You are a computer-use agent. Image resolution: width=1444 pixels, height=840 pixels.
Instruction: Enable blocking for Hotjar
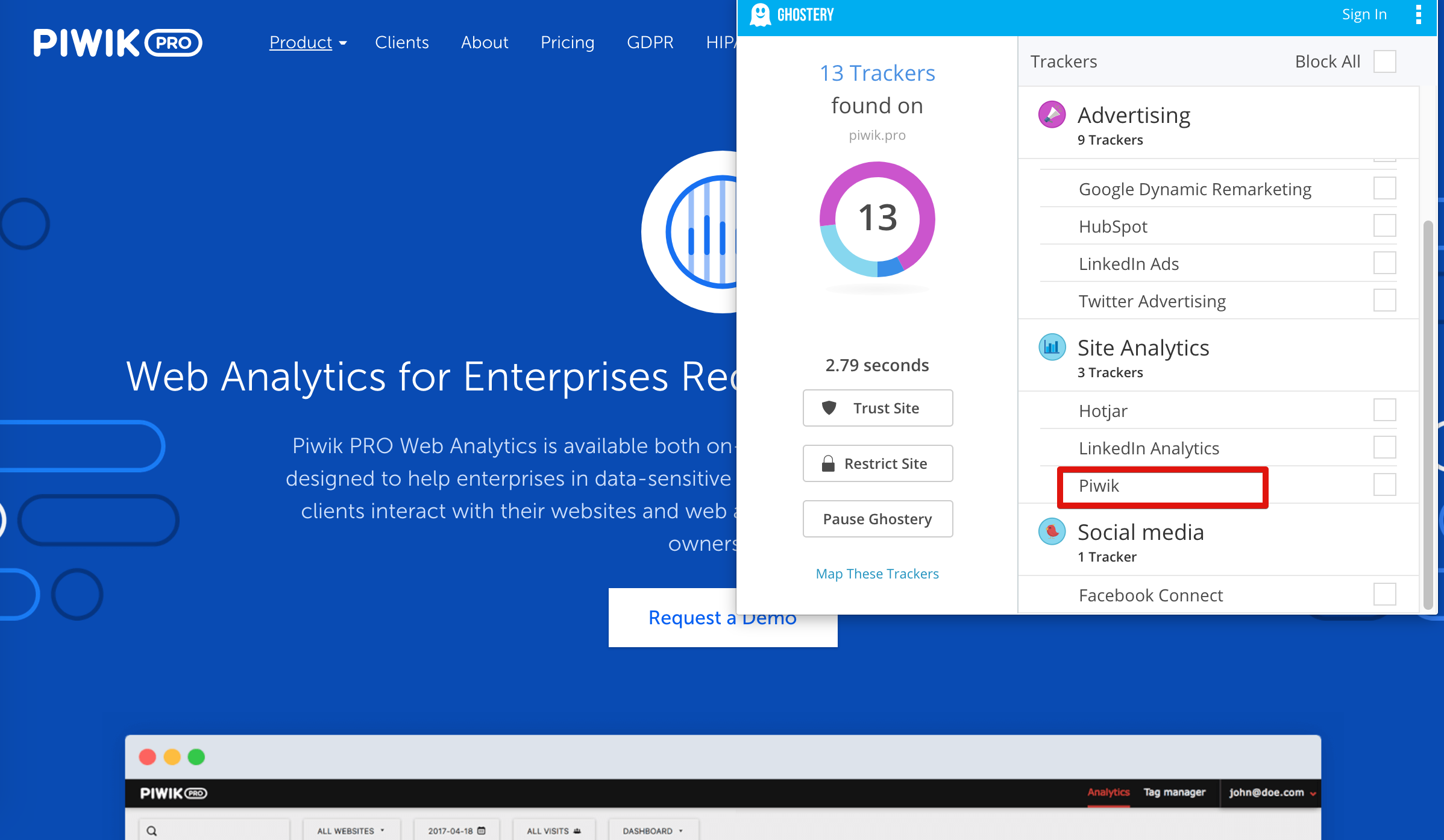click(1385, 410)
